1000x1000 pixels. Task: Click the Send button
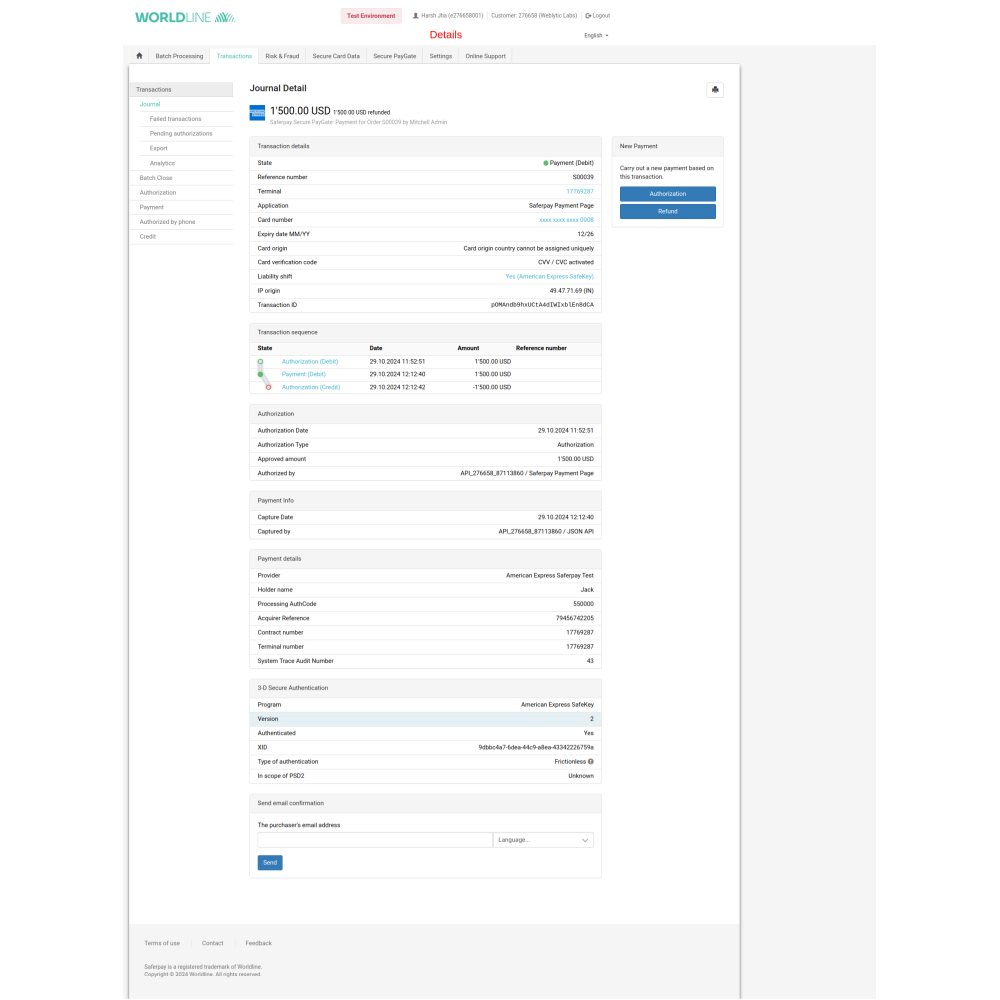click(x=270, y=863)
